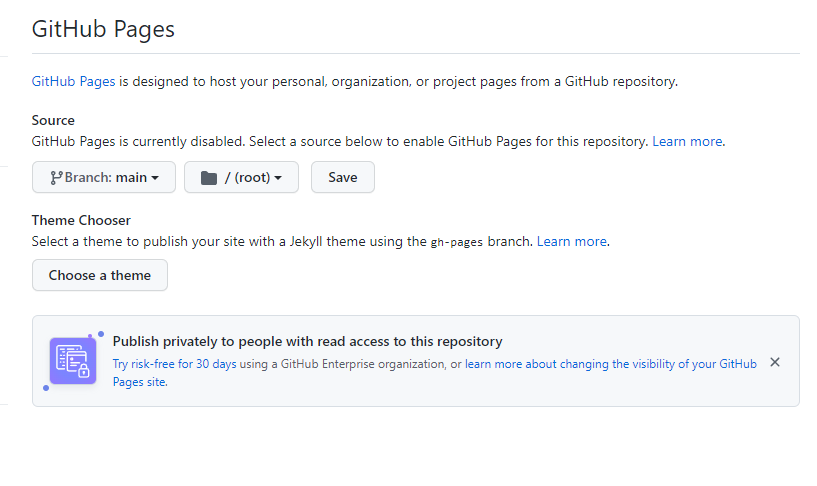Click the caret arrow next to (root)
This screenshot has width=817, height=486.
[278, 178]
